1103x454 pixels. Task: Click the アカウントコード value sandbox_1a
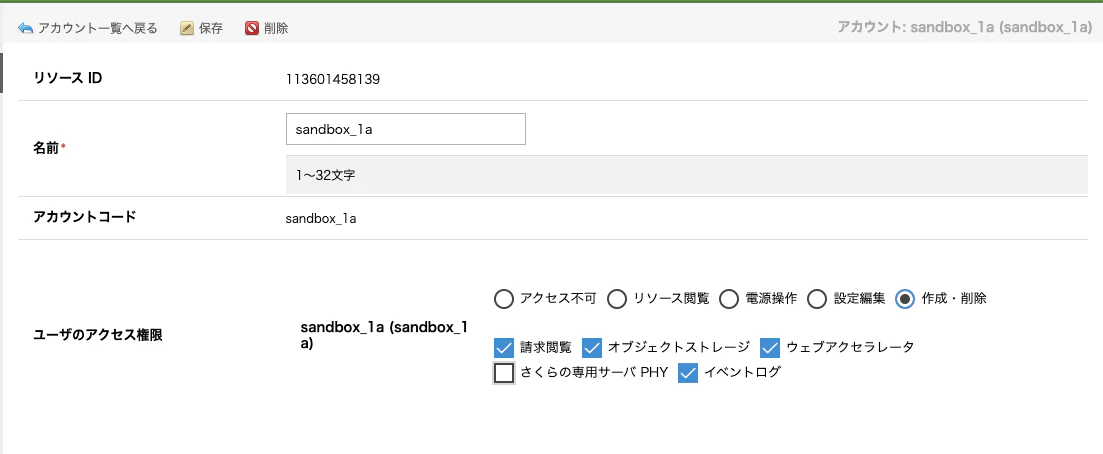click(321, 219)
